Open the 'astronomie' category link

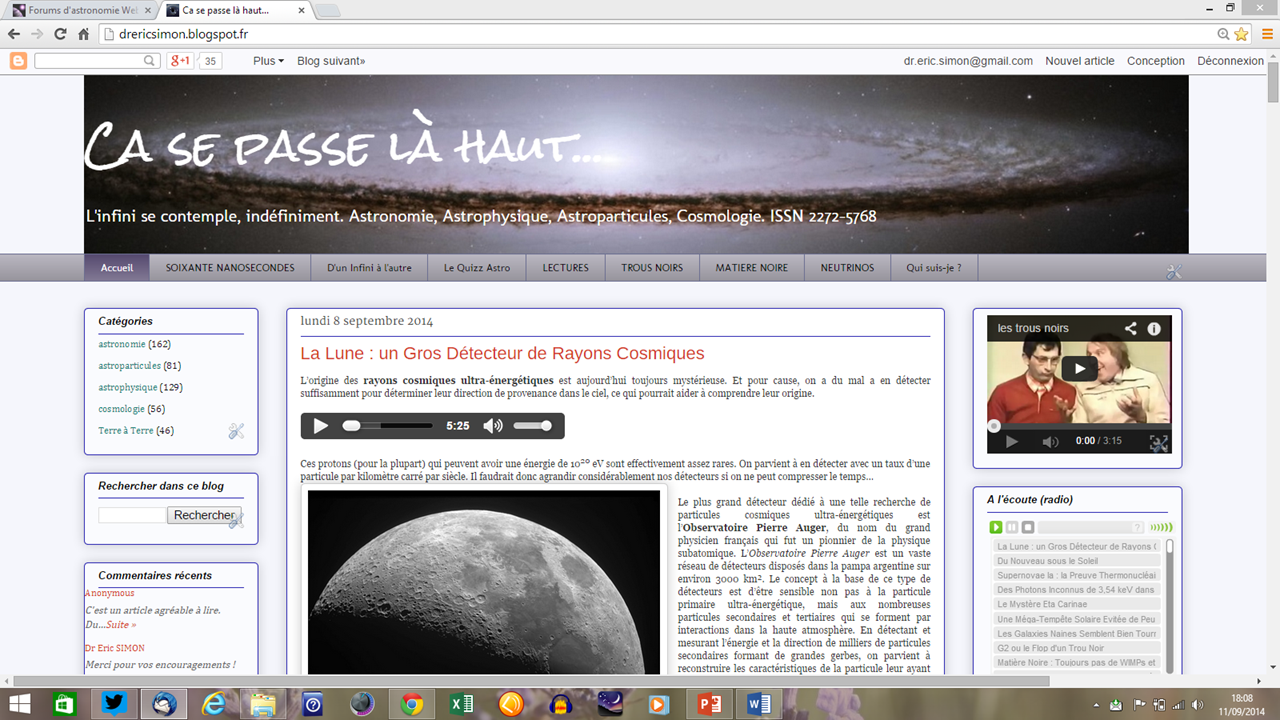(x=122, y=344)
